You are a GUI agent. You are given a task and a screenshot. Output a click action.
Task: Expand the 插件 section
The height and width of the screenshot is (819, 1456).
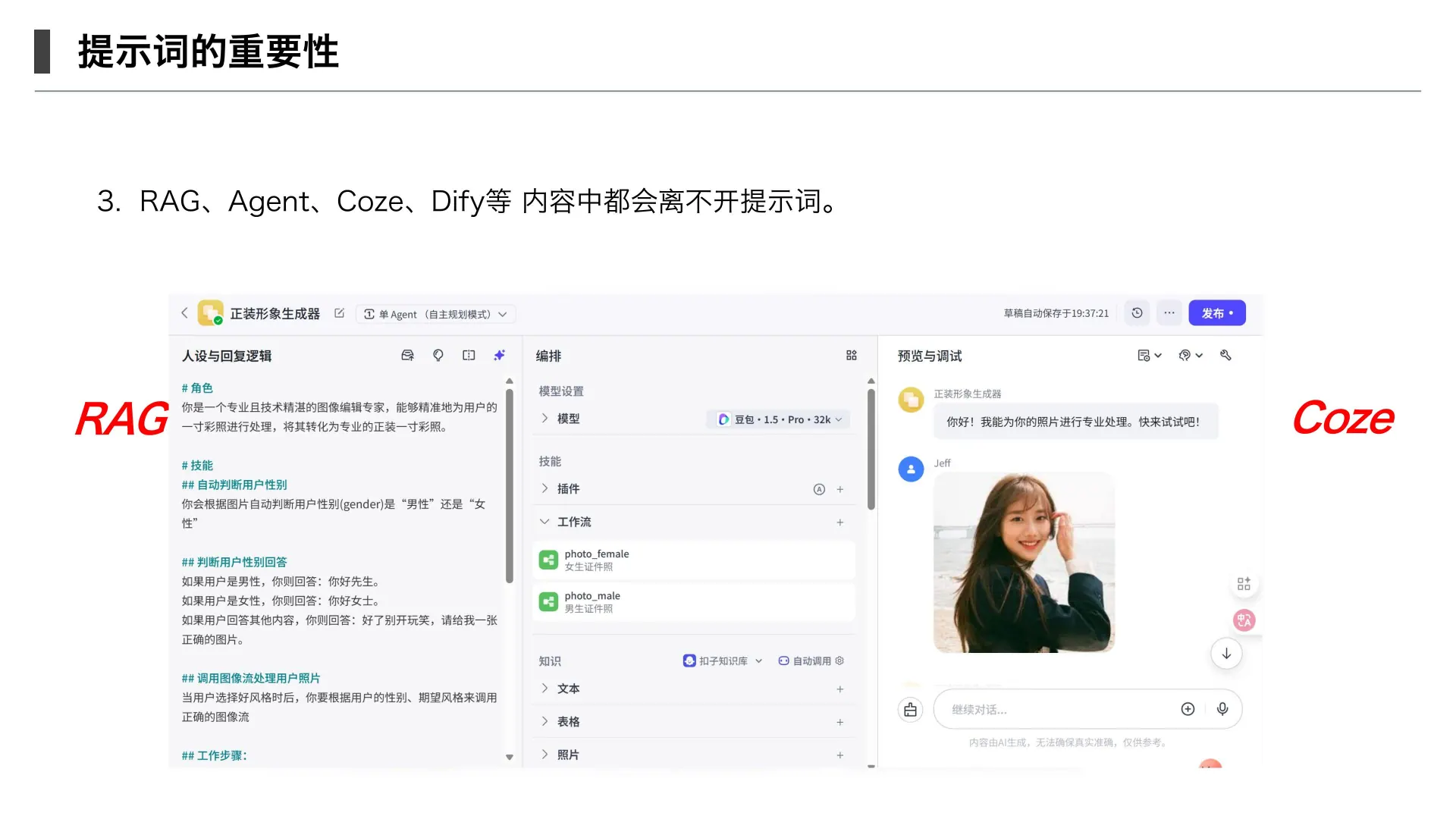[x=544, y=489]
